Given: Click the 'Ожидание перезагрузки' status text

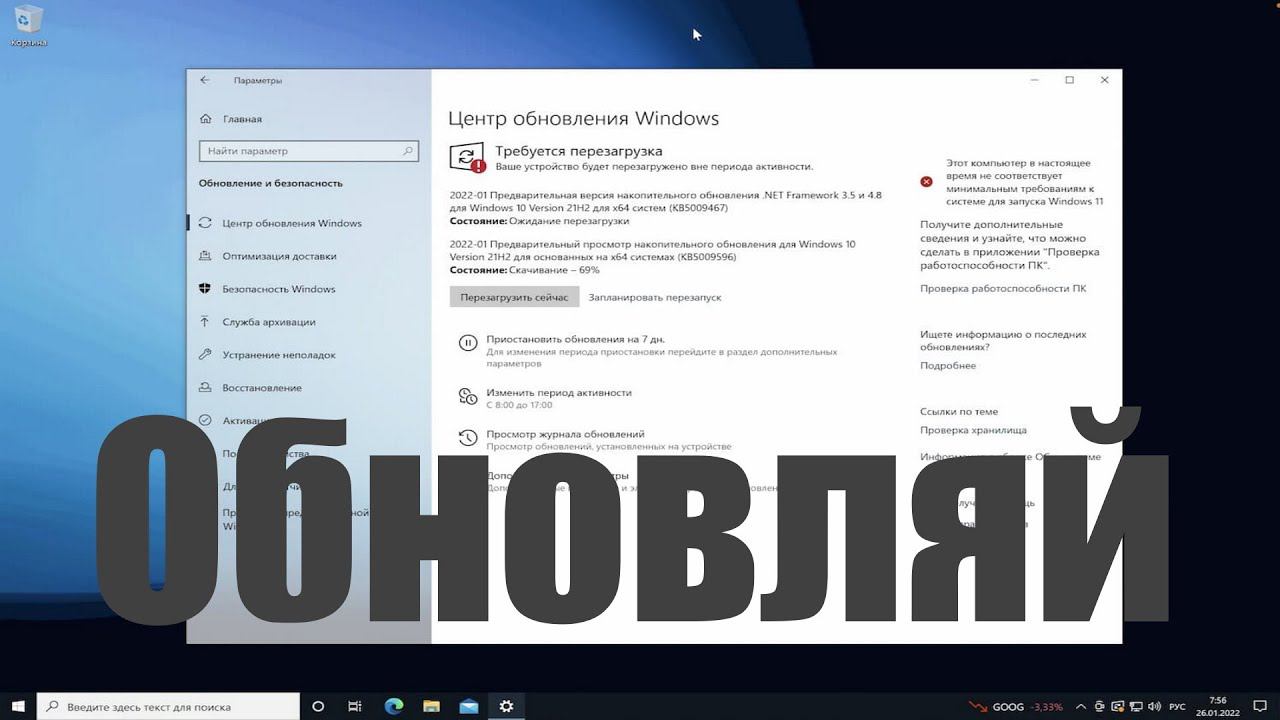Looking at the screenshot, I should pos(569,221).
